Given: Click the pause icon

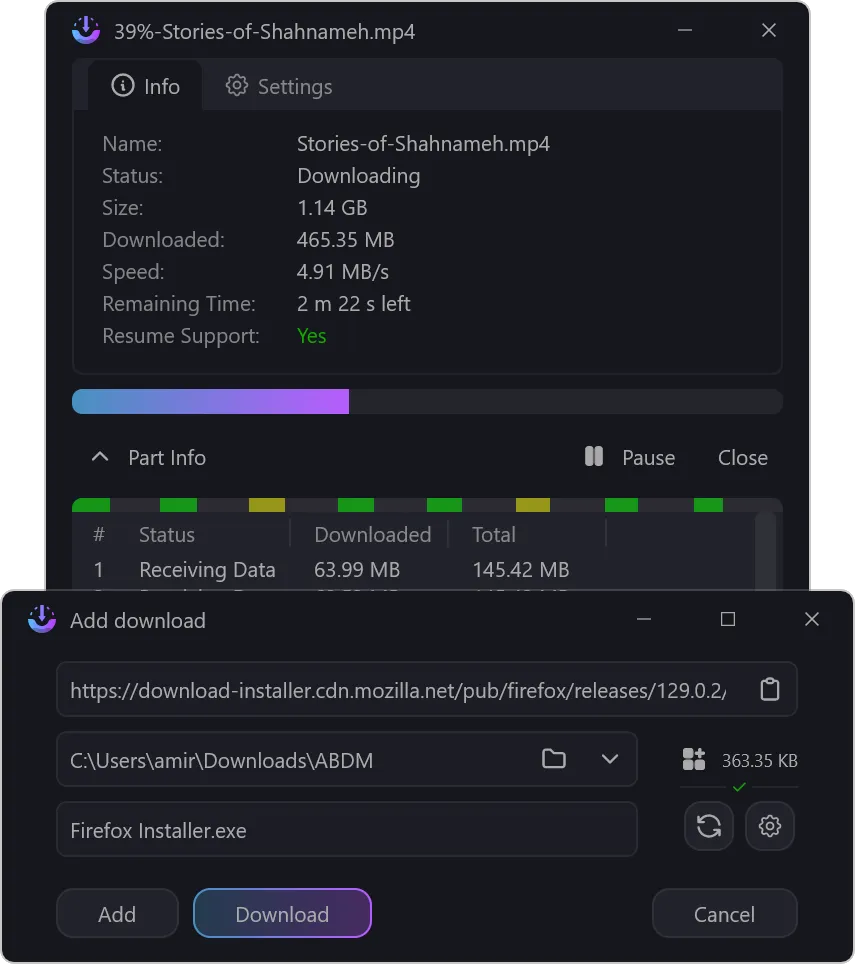Looking at the screenshot, I should click(594, 457).
